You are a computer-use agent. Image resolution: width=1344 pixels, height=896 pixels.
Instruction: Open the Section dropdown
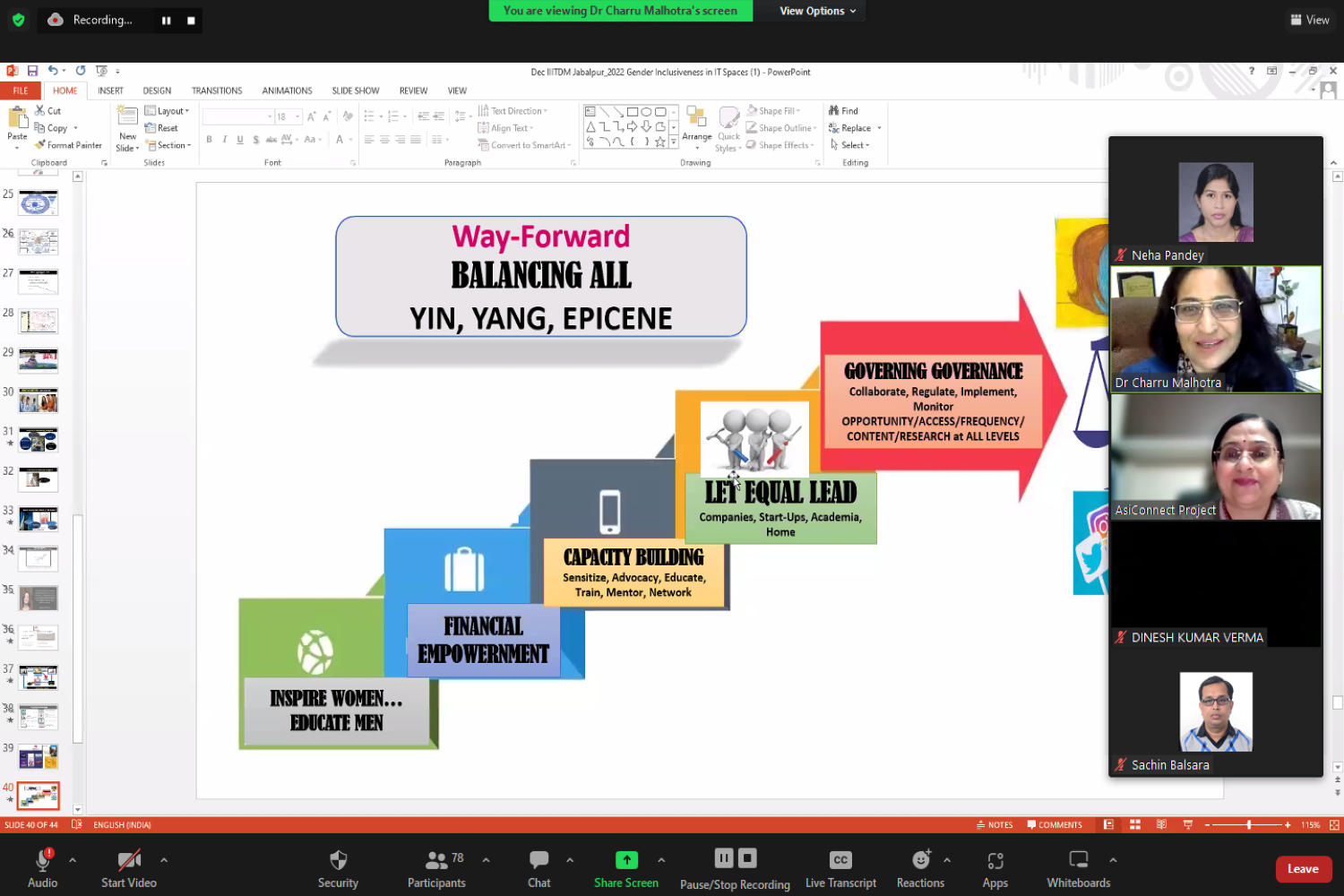tap(168, 145)
